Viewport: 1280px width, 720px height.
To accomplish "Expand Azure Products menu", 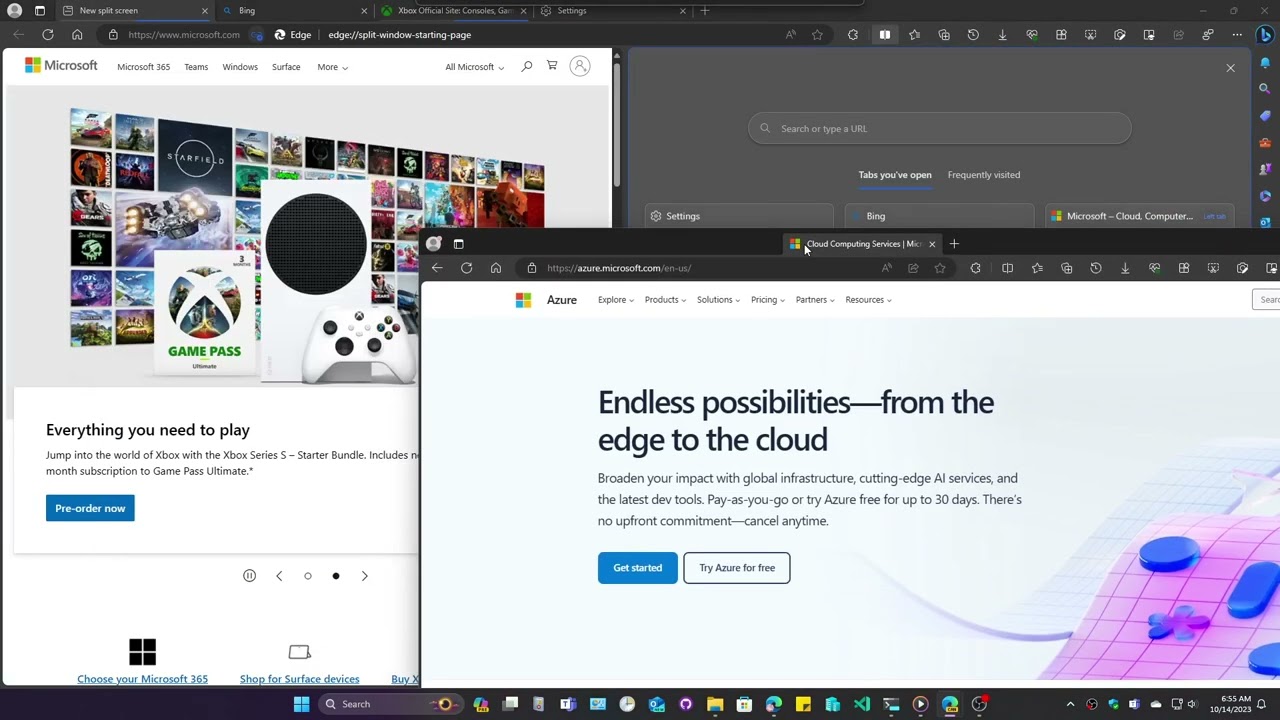I will [665, 300].
